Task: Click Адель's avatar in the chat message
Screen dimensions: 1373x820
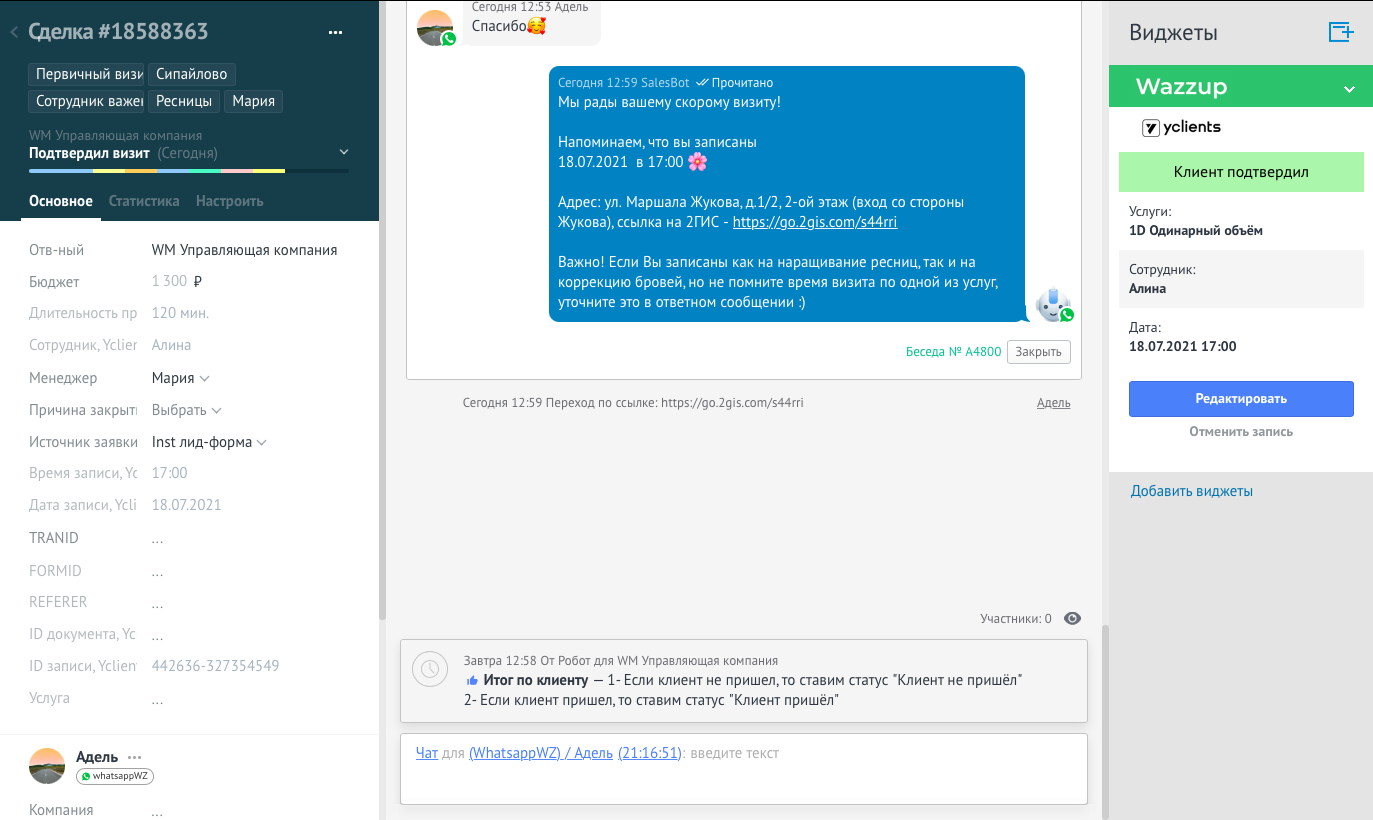Action: pyautogui.click(x=435, y=27)
